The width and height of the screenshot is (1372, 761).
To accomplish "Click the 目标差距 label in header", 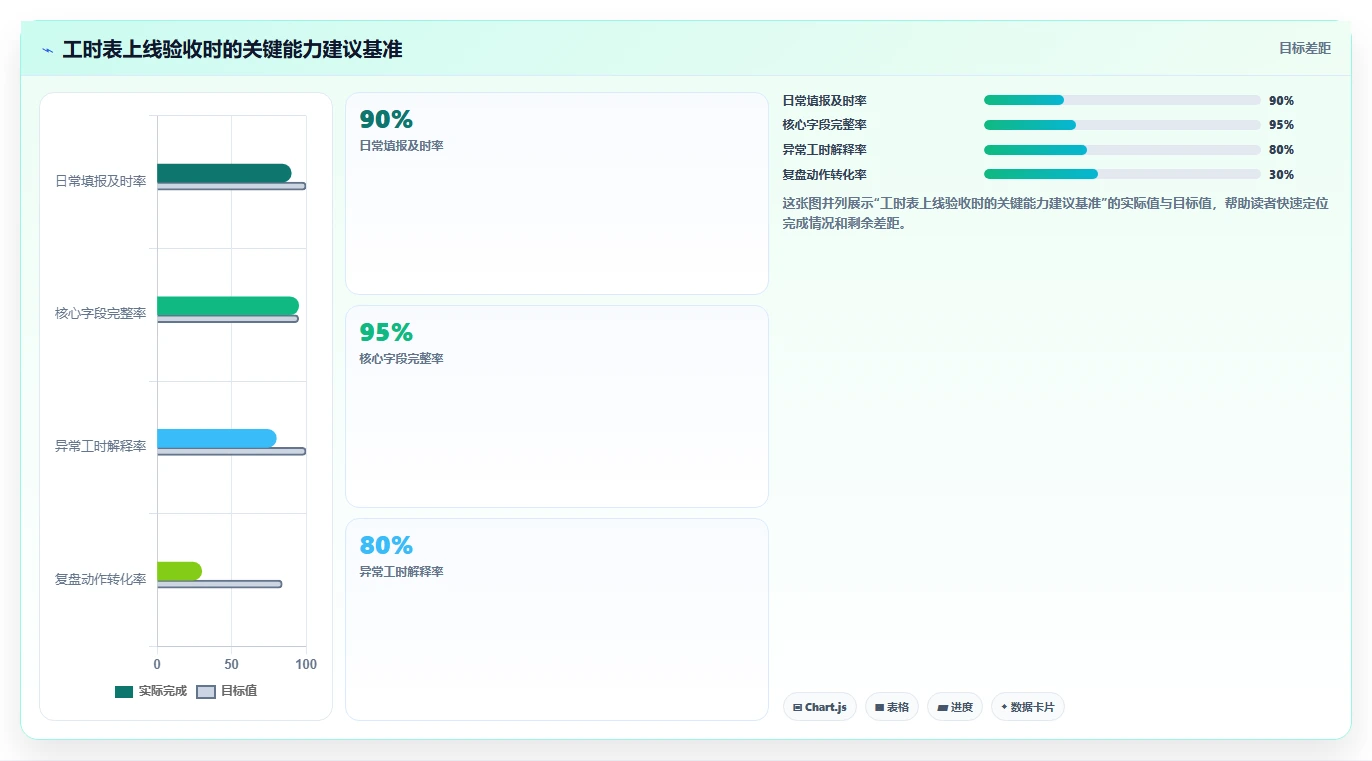I will tap(1305, 48).
